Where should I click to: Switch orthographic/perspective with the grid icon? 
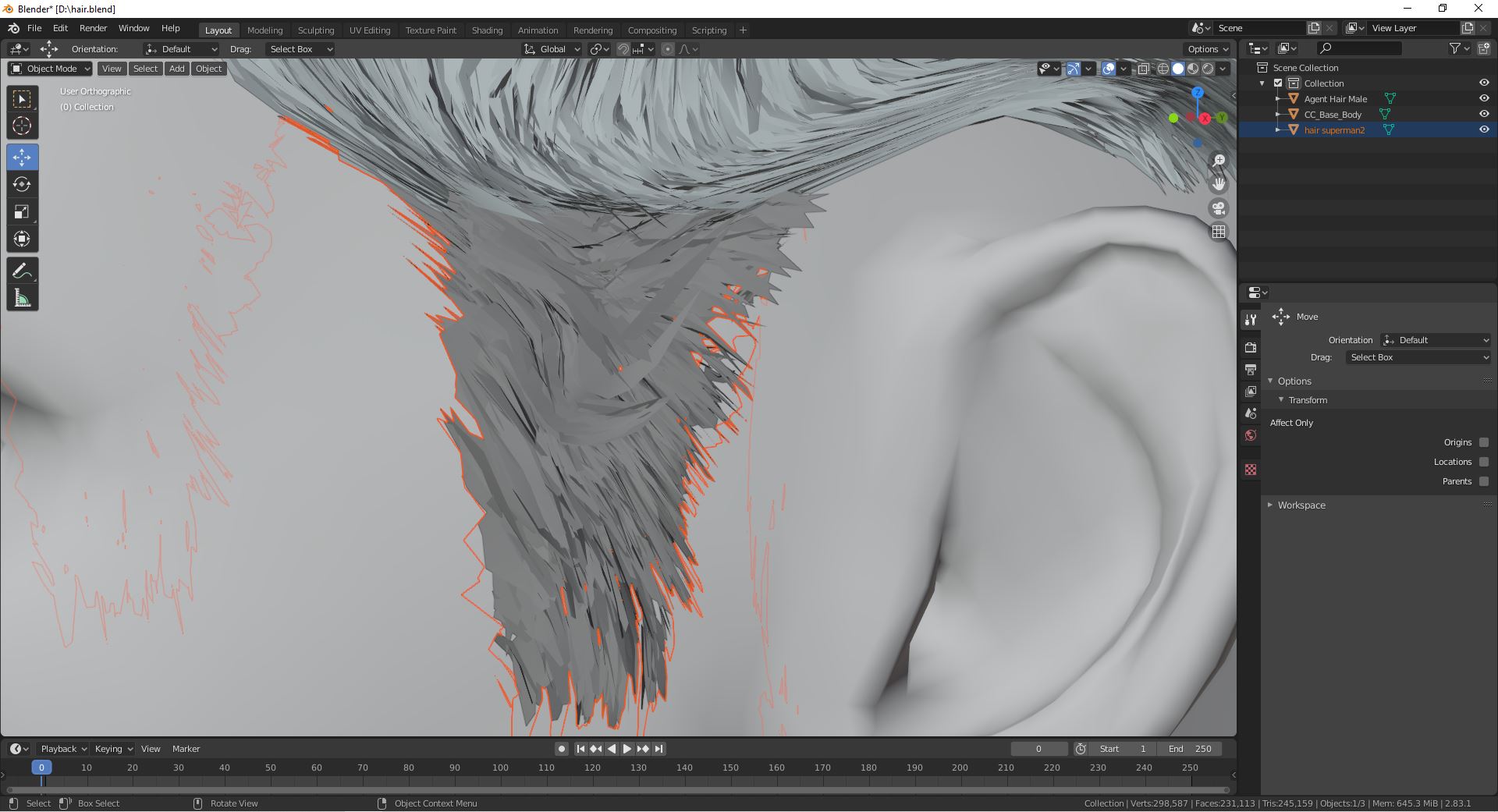coord(1219,232)
